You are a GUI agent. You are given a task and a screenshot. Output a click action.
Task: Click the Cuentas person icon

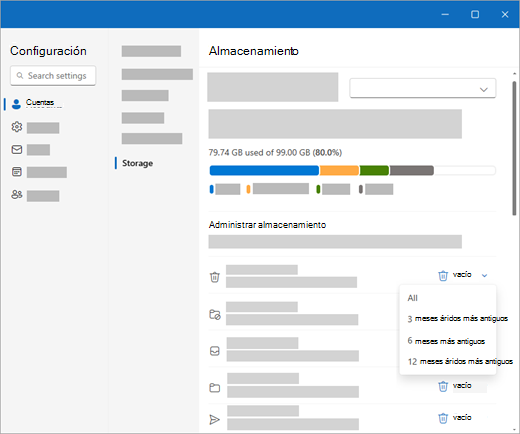[16, 104]
